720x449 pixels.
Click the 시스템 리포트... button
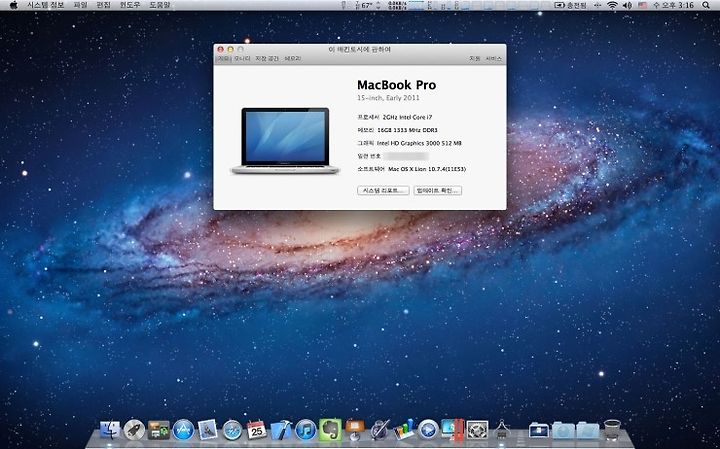pos(383,191)
